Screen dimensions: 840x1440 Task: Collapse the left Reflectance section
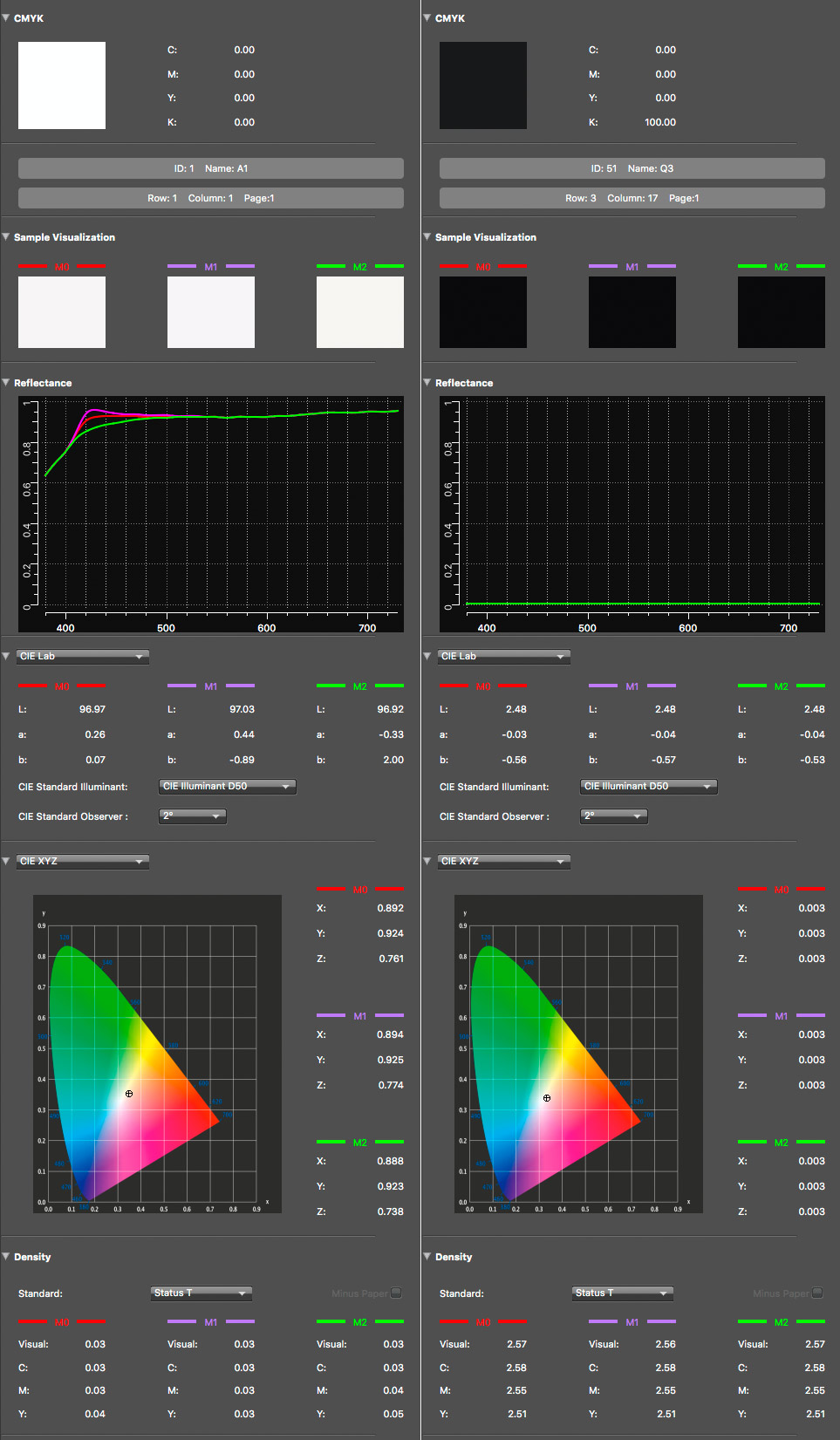click(6, 382)
